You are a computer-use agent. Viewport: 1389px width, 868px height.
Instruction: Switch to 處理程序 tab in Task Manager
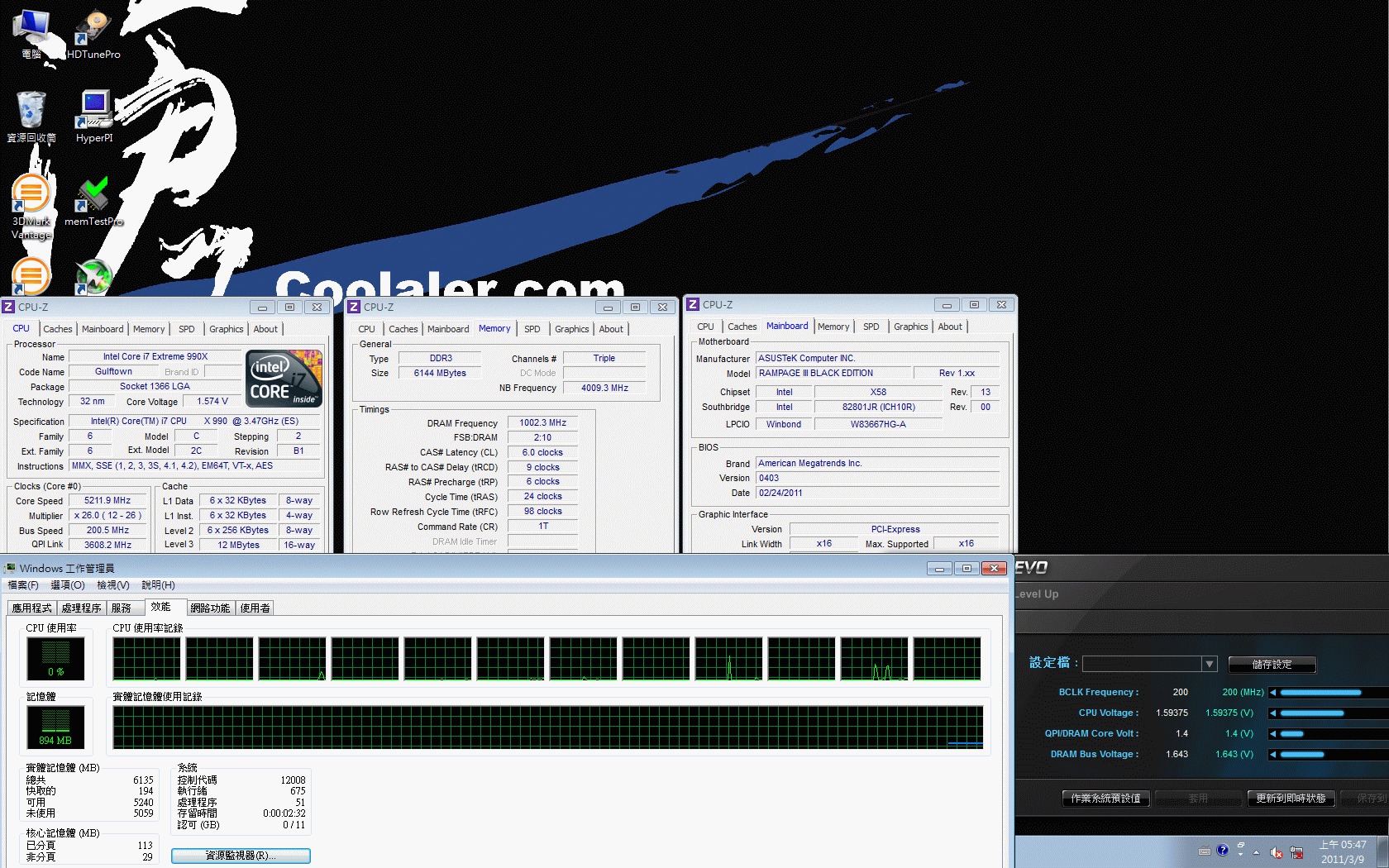pyautogui.click(x=82, y=608)
